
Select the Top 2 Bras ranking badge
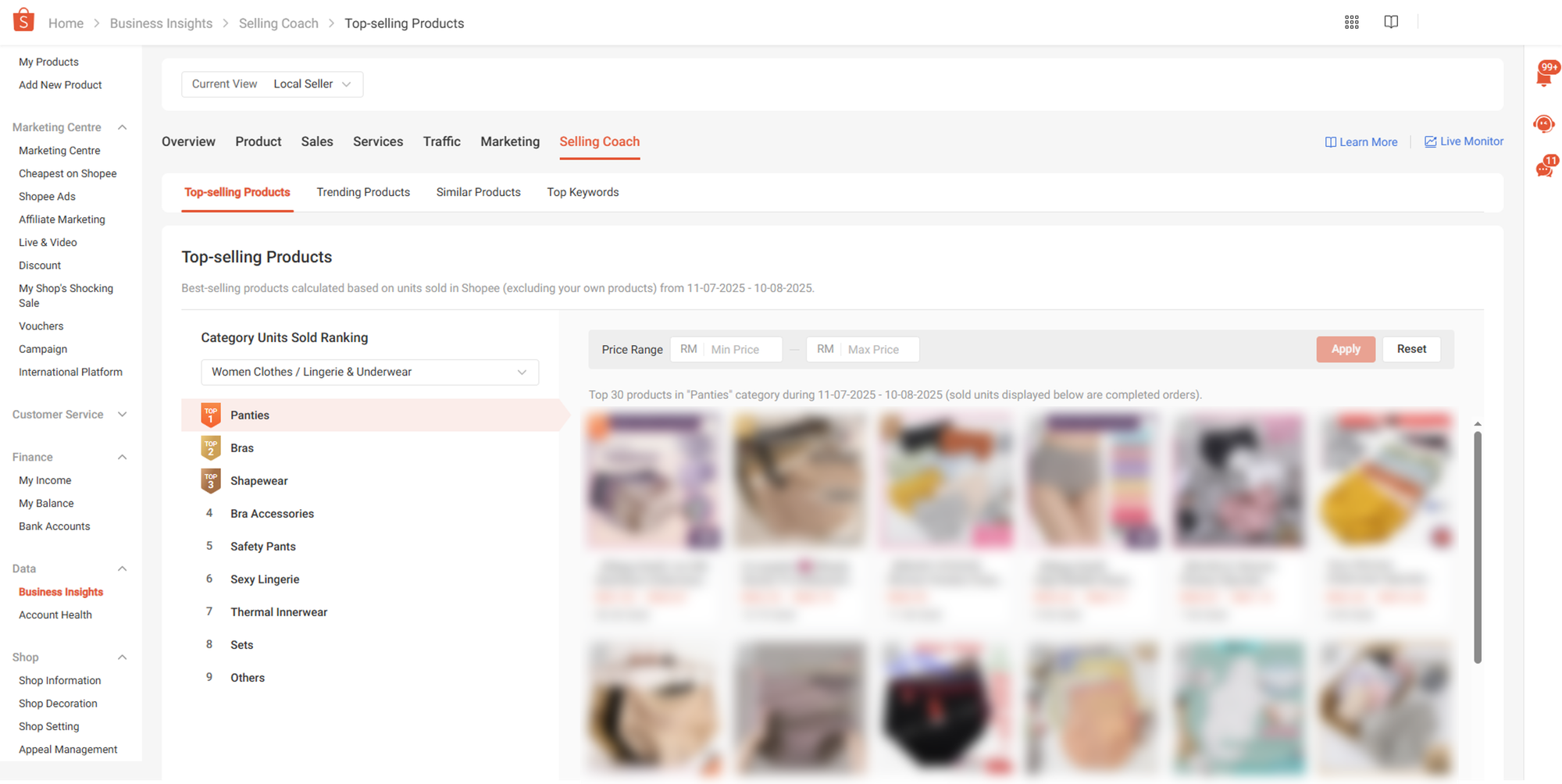pyautogui.click(x=211, y=448)
